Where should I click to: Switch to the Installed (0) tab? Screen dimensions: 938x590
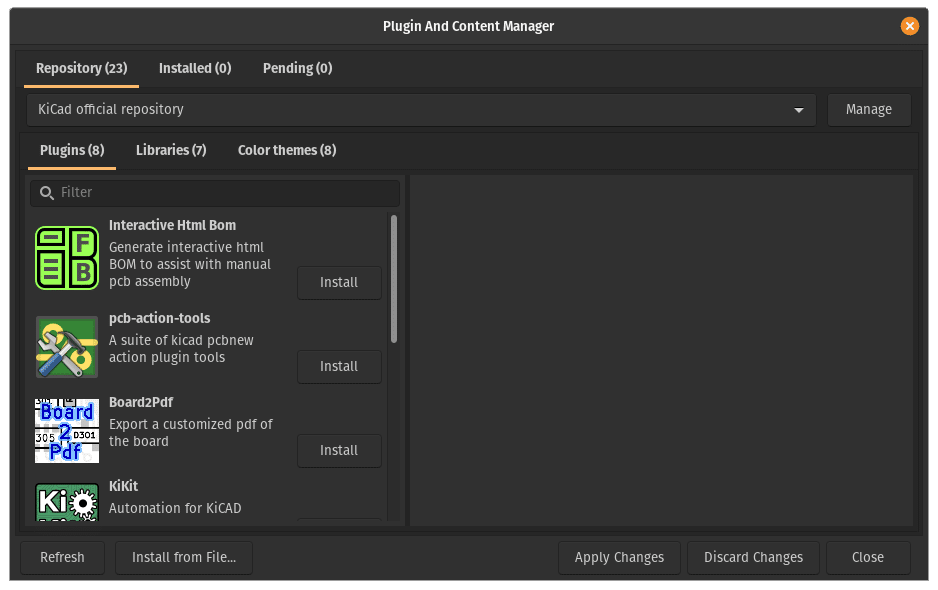(x=195, y=68)
